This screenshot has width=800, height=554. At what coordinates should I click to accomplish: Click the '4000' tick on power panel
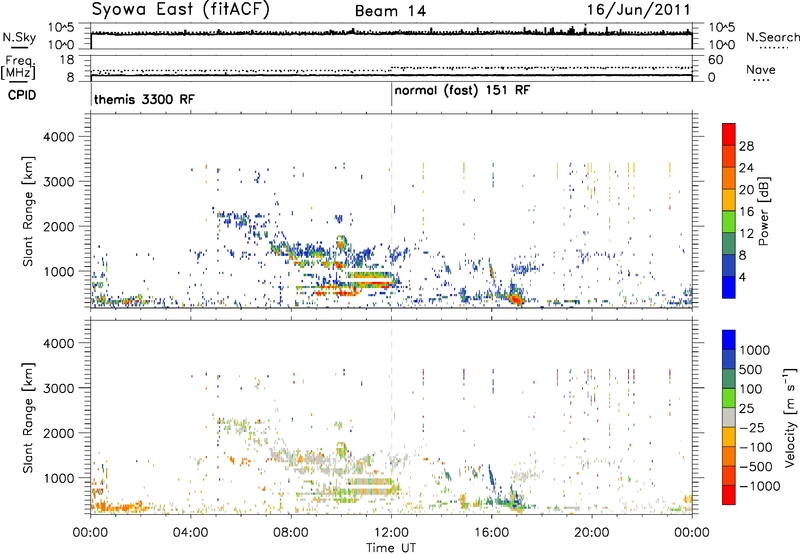pos(58,137)
